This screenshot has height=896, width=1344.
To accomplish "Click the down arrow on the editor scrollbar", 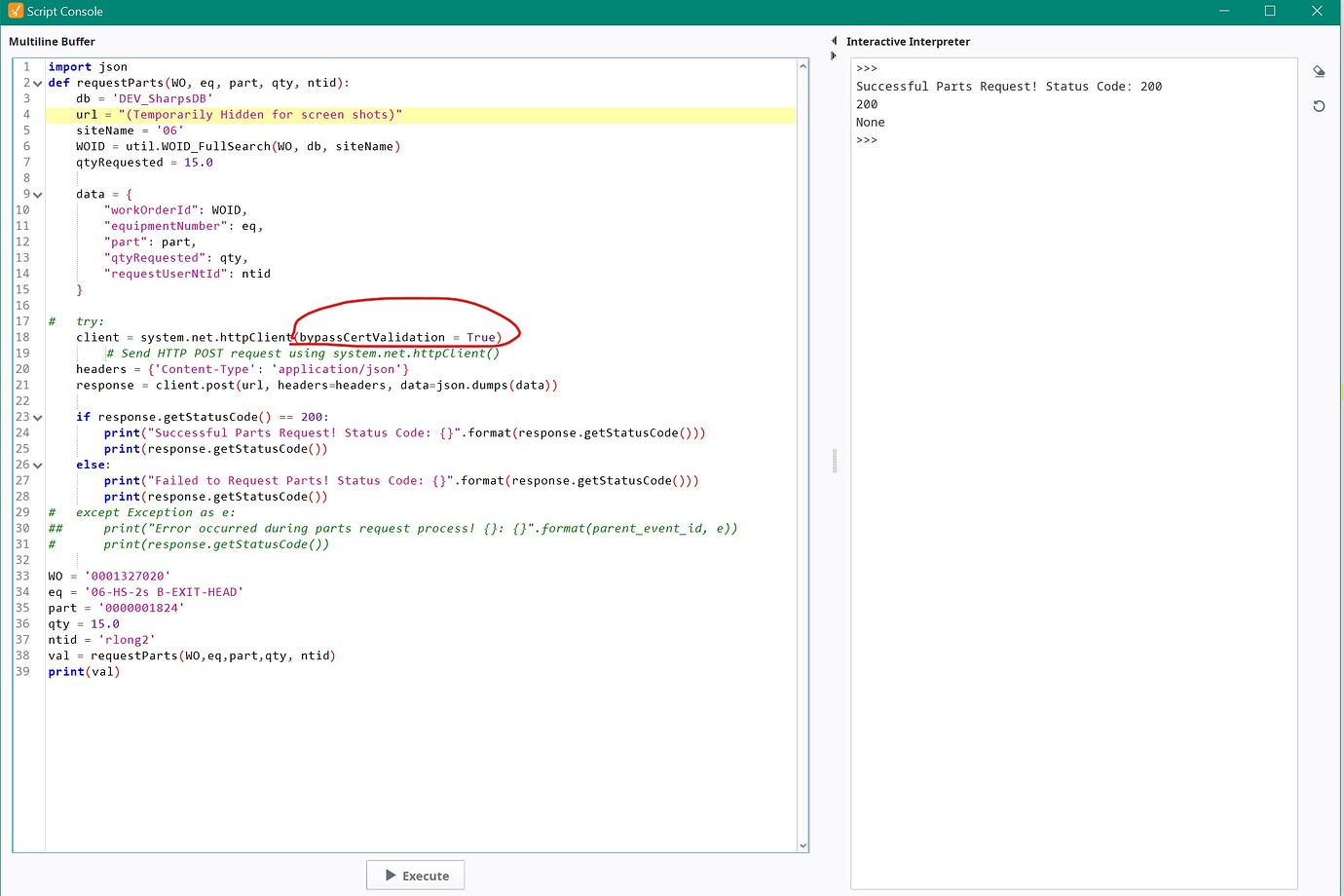I will [802, 843].
